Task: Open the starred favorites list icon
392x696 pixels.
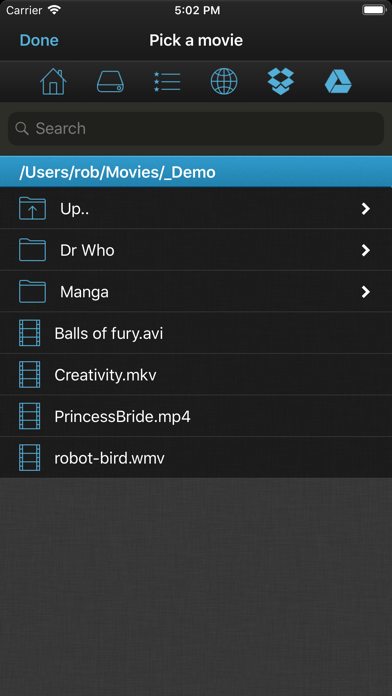Action: coord(167,82)
